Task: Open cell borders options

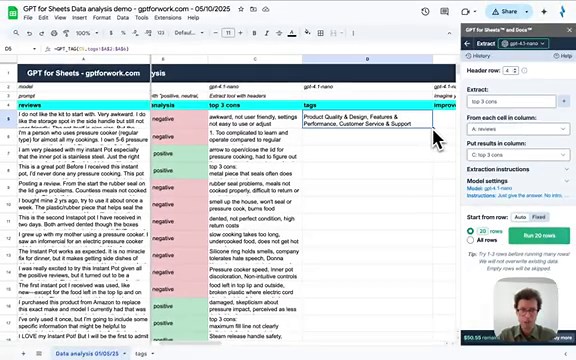Action: click(321, 33)
